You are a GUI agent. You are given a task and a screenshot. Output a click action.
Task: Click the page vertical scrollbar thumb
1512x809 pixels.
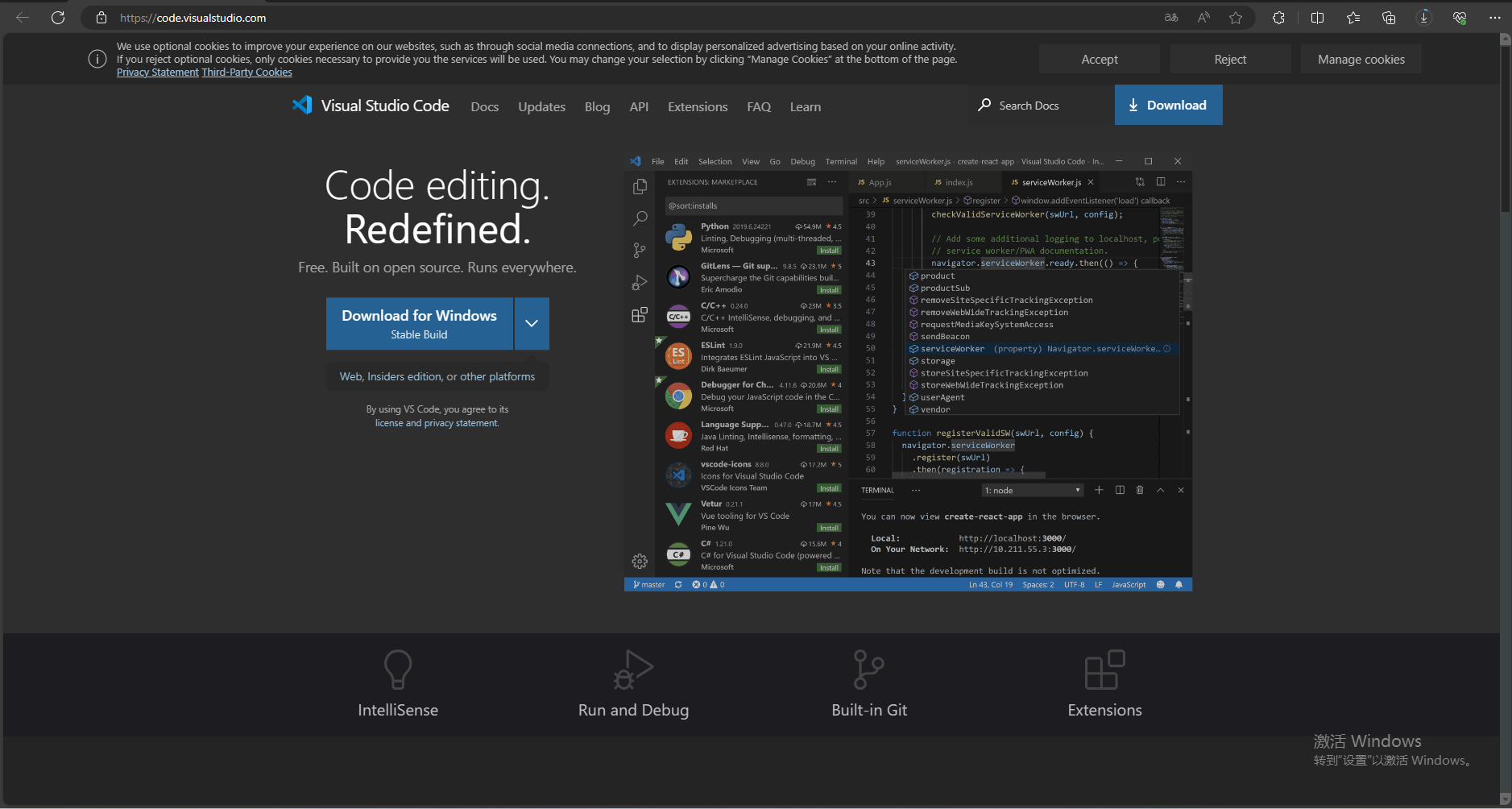[x=1506, y=129]
